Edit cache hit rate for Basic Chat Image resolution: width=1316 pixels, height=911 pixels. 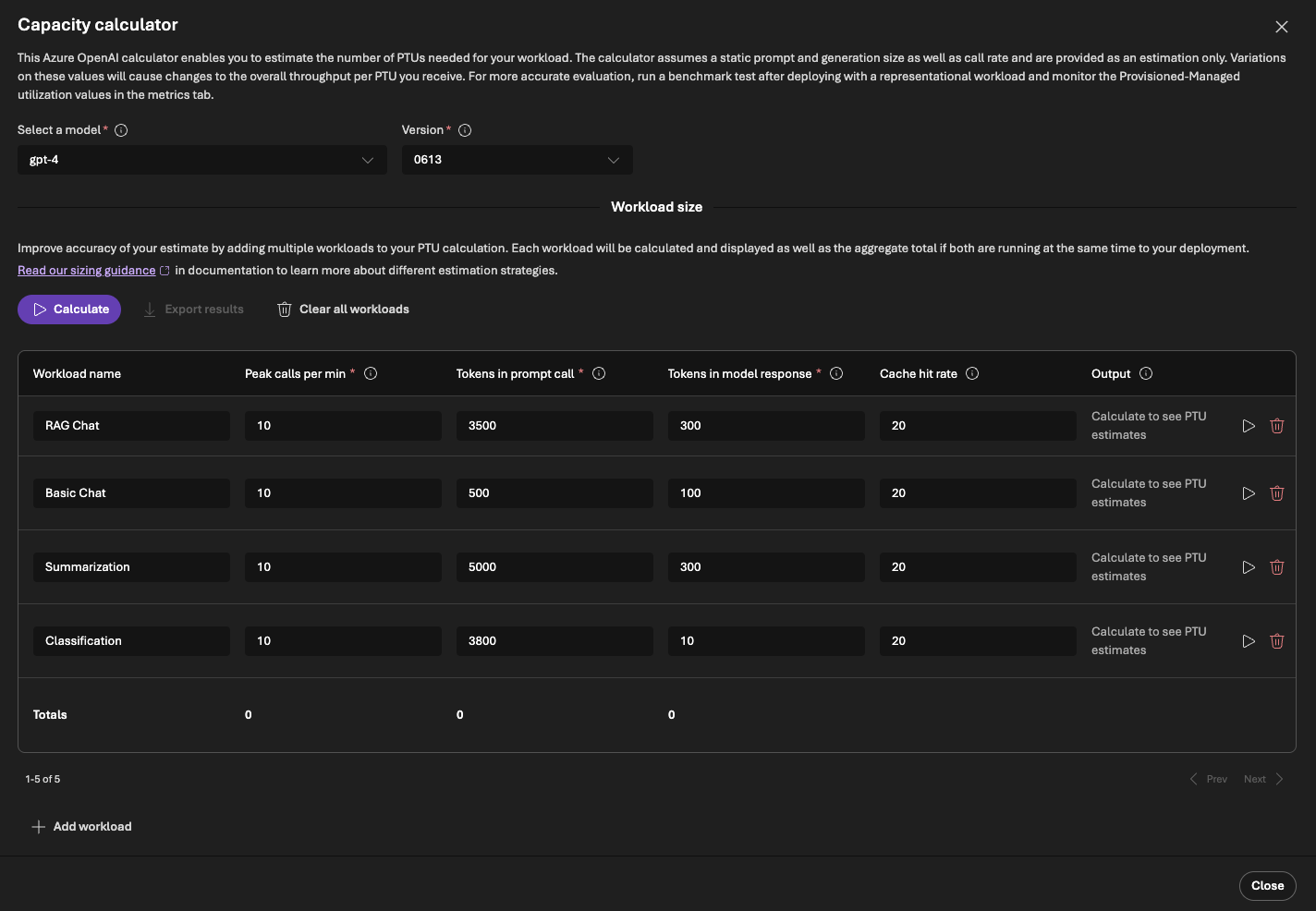pos(978,493)
